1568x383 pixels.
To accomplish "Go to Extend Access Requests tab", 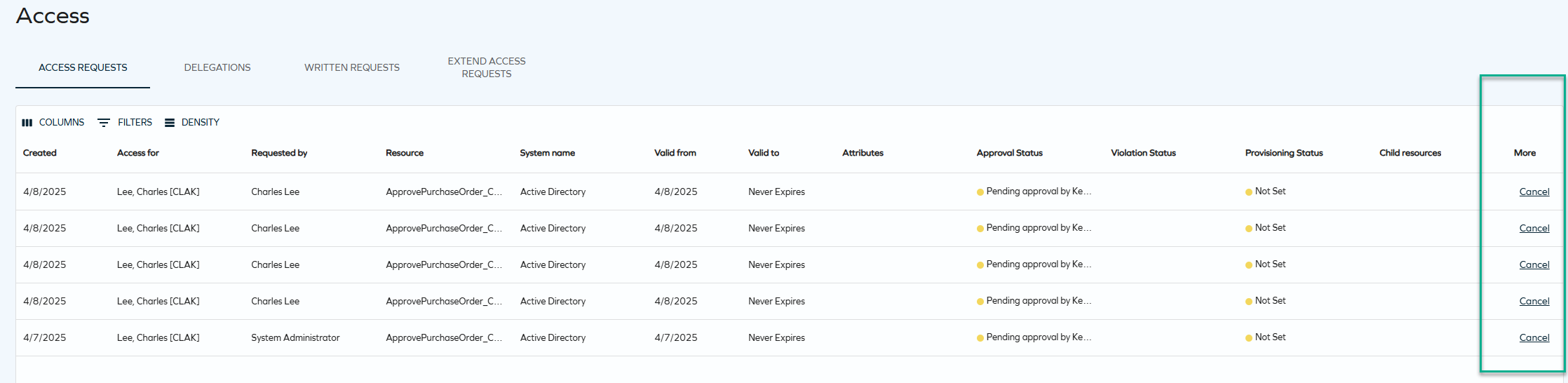I will (x=487, y=67).
